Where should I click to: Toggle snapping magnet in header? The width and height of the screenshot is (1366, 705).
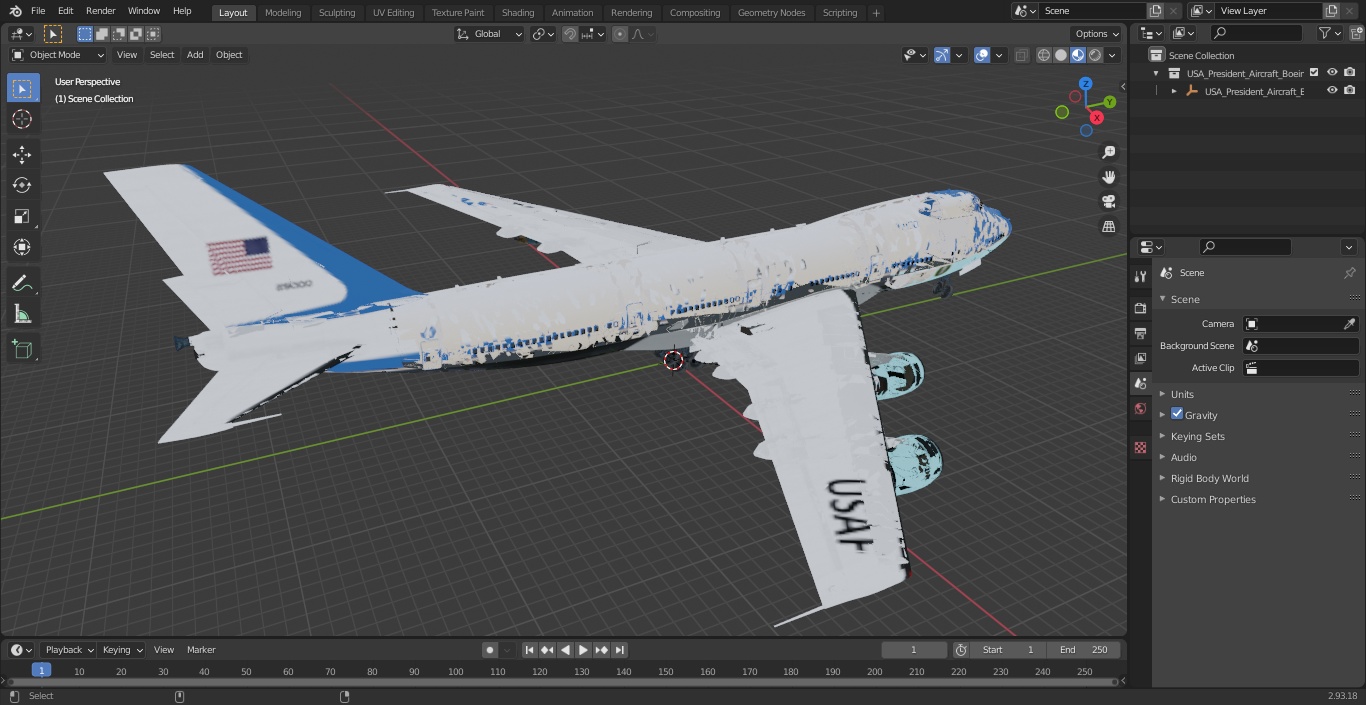[x=570, y=34]
